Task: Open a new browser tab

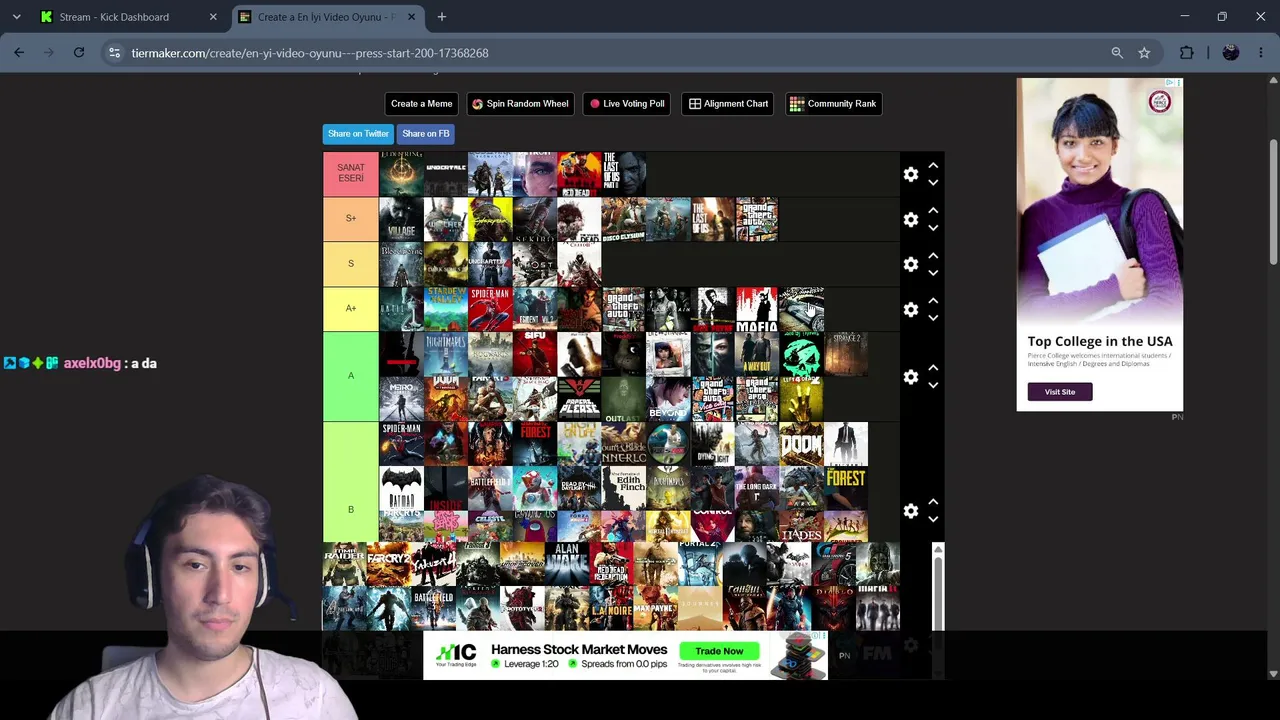Action: [x=442, y=17]
